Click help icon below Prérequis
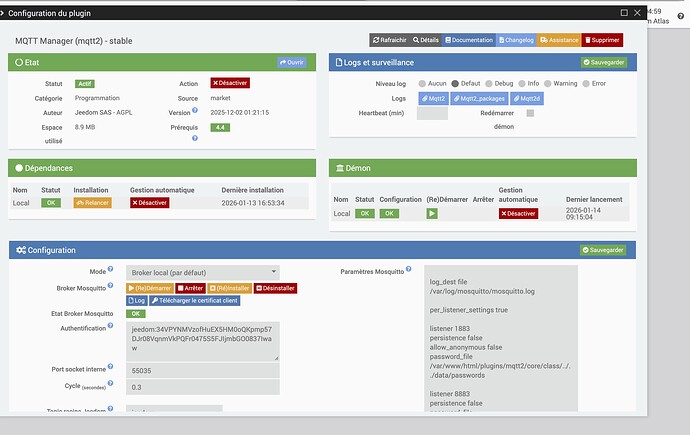This screenshot has width=690, height=435. click(x=195, y=138)
